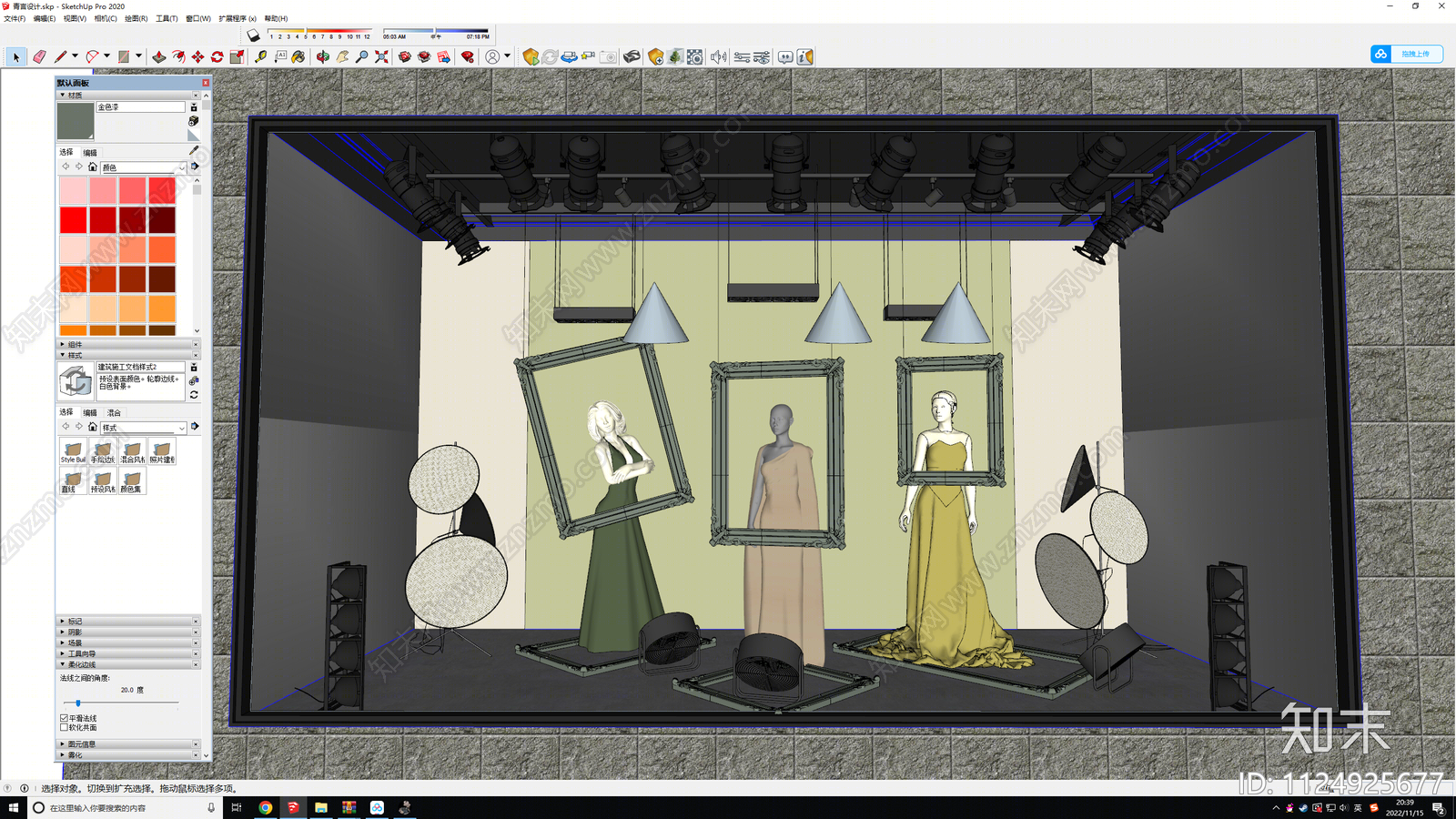1456x819 pixels.
Task: Click the material name field 金色漆
Action: [140, 106]
